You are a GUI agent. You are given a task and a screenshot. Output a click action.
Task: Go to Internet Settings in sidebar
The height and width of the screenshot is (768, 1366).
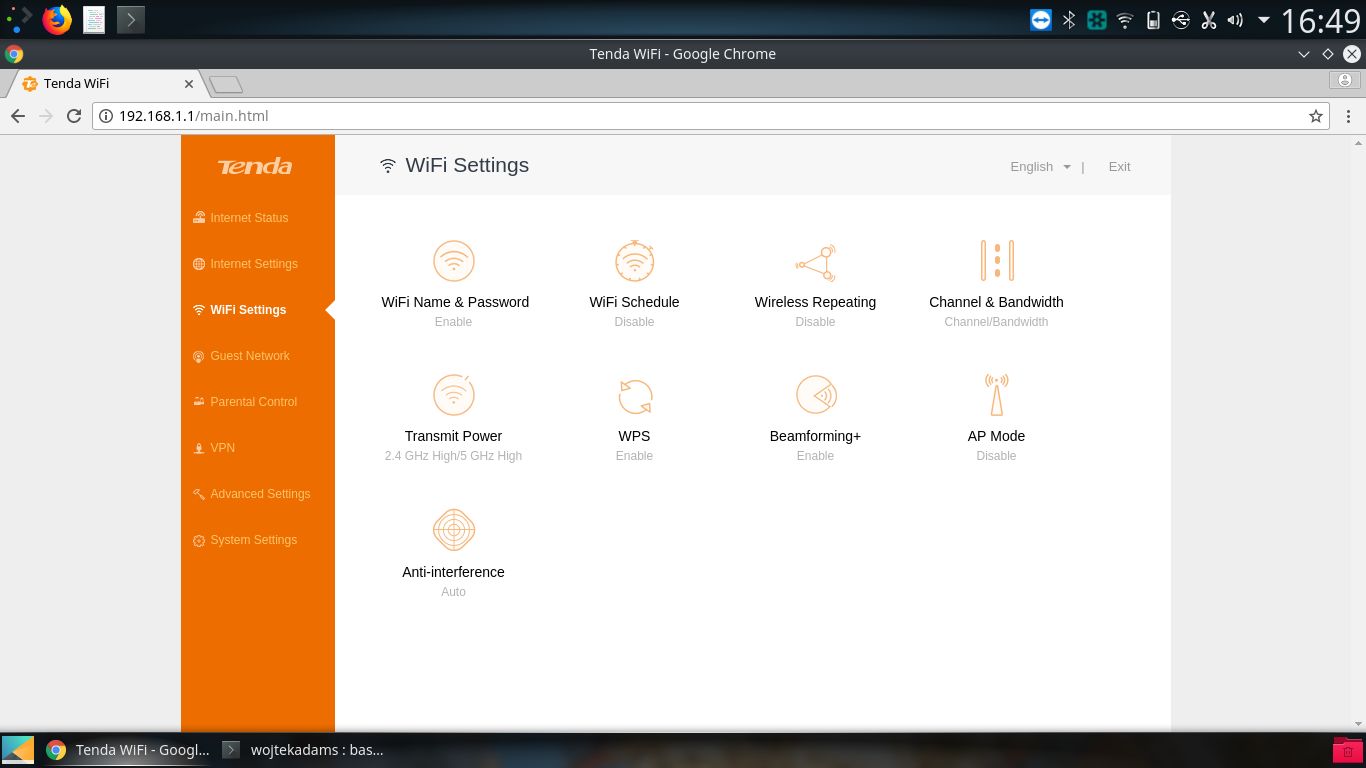pyautogui.click(x=245, y=264)
